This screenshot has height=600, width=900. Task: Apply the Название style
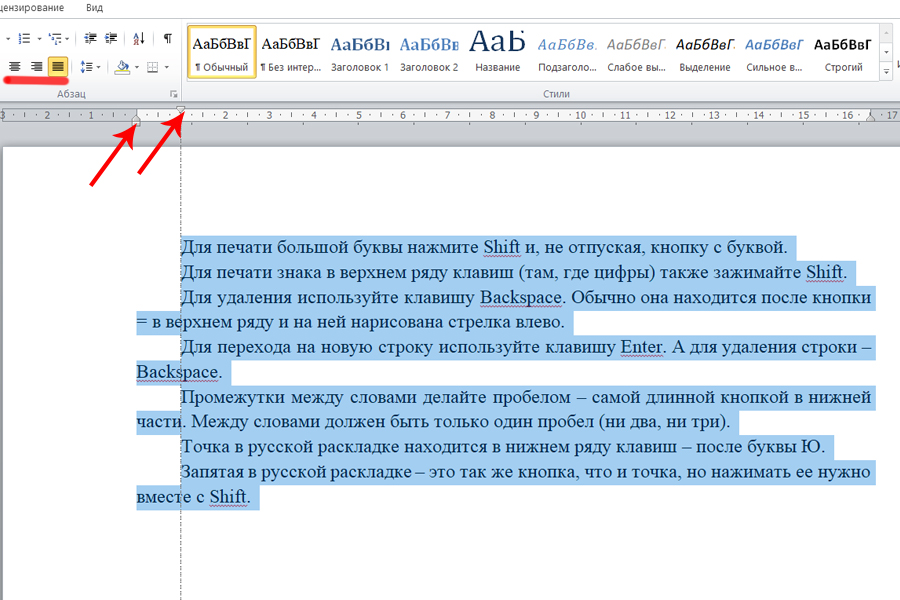click(x=497, y=53)
